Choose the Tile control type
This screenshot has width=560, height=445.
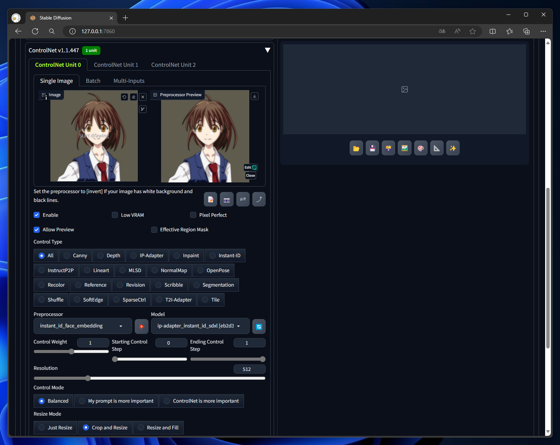pyautogui.click(x=211, y=300)
